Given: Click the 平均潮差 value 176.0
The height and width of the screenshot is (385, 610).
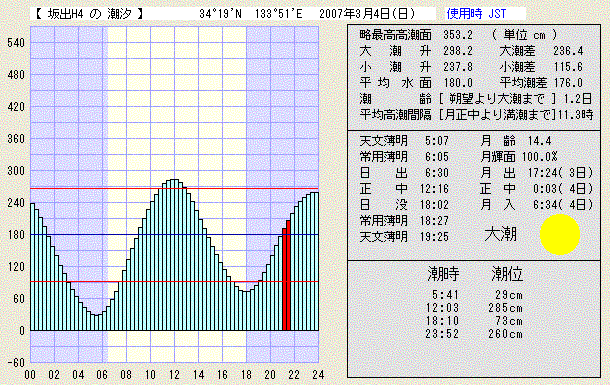Looking at the screenshot, I should coord(568,83).
